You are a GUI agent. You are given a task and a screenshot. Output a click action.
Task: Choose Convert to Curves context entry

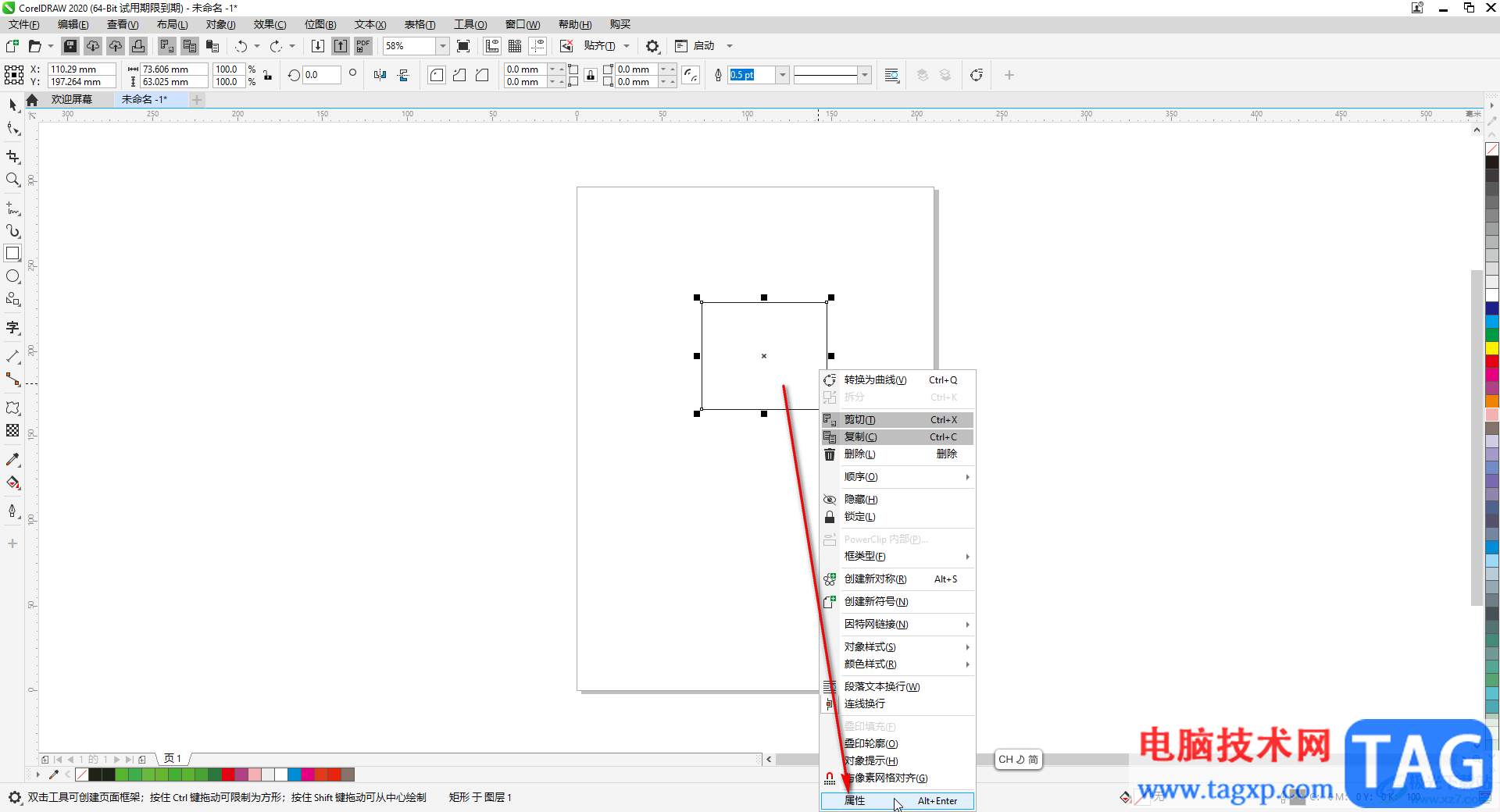click(897, 380)
